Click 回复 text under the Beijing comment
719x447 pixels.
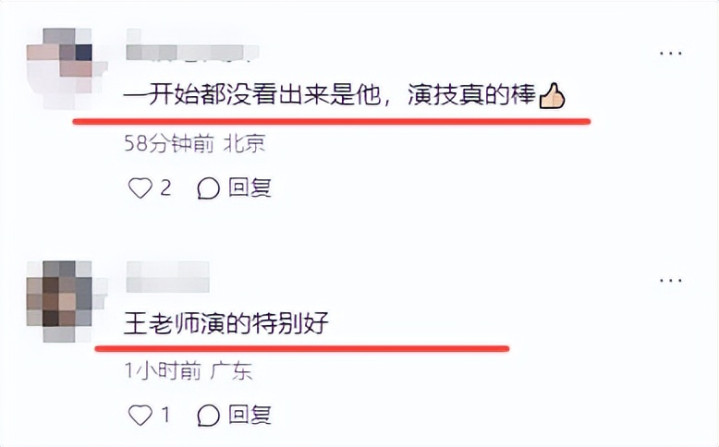click(x=250, y=188)
